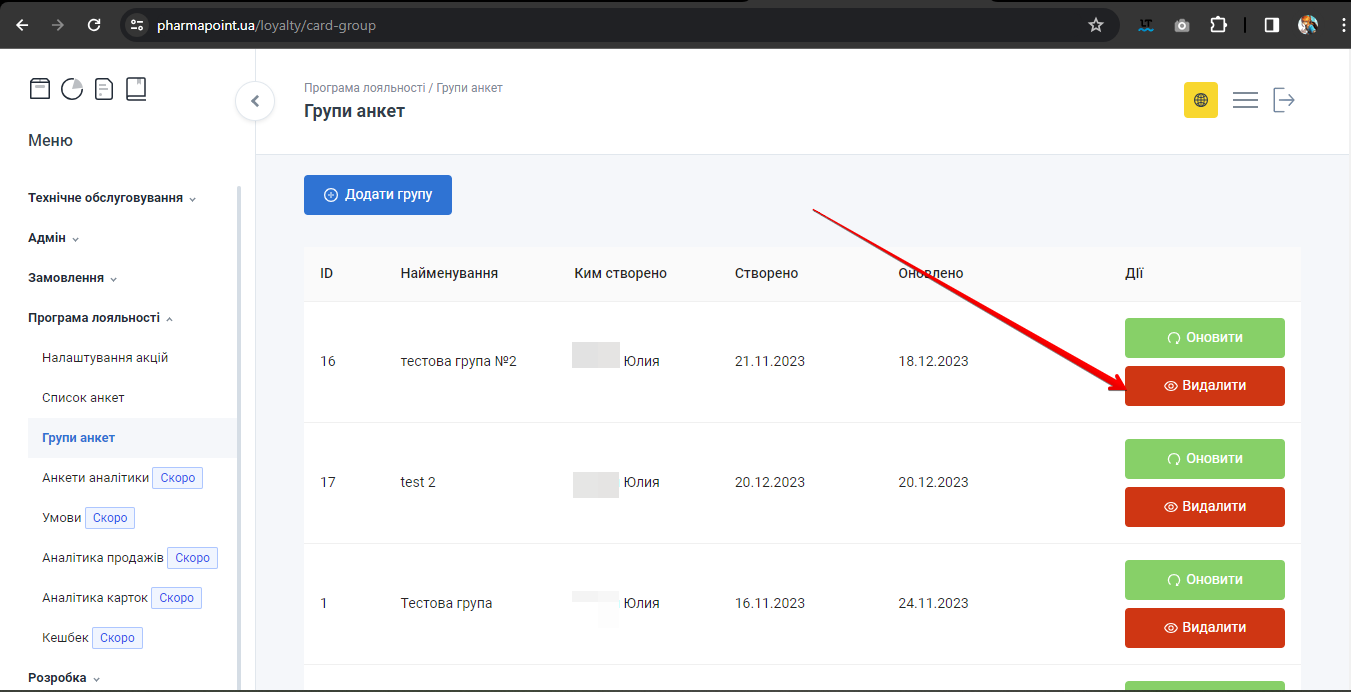Click the document page icon in sidebar
This screenshot has width=1351, height=692.
click(x=104, y=89)
